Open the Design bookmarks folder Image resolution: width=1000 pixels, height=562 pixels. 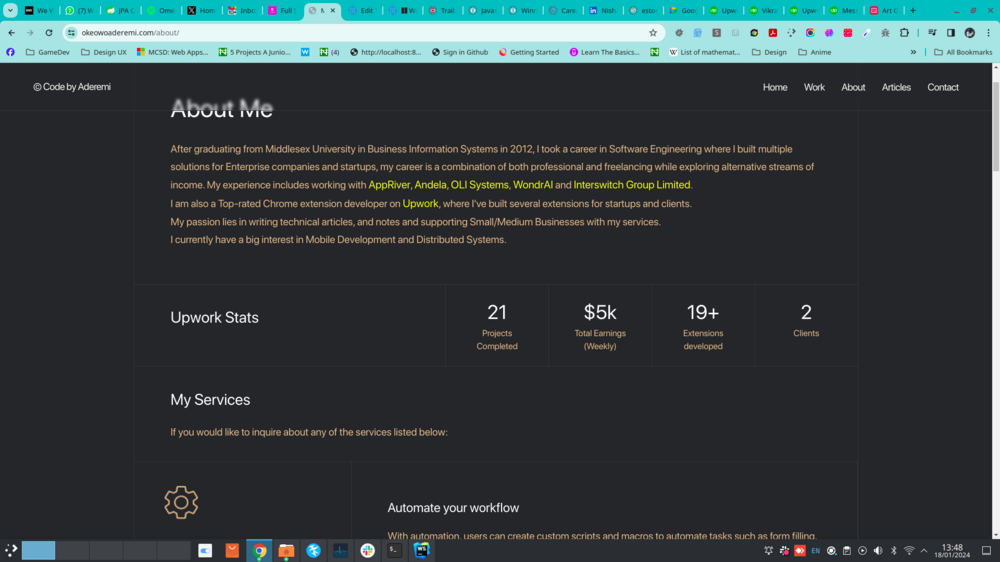(769, 52)
